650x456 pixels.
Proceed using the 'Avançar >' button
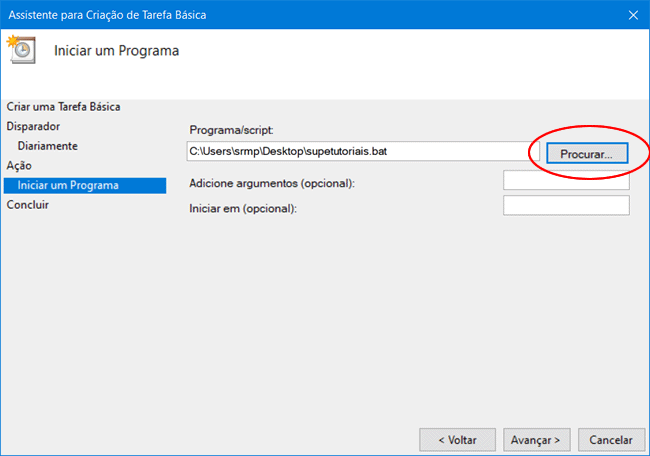(540, 439)
